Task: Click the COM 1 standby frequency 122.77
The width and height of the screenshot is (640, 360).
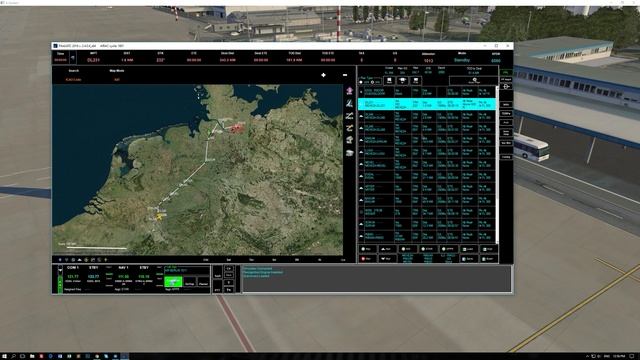Action: [93, 276]
